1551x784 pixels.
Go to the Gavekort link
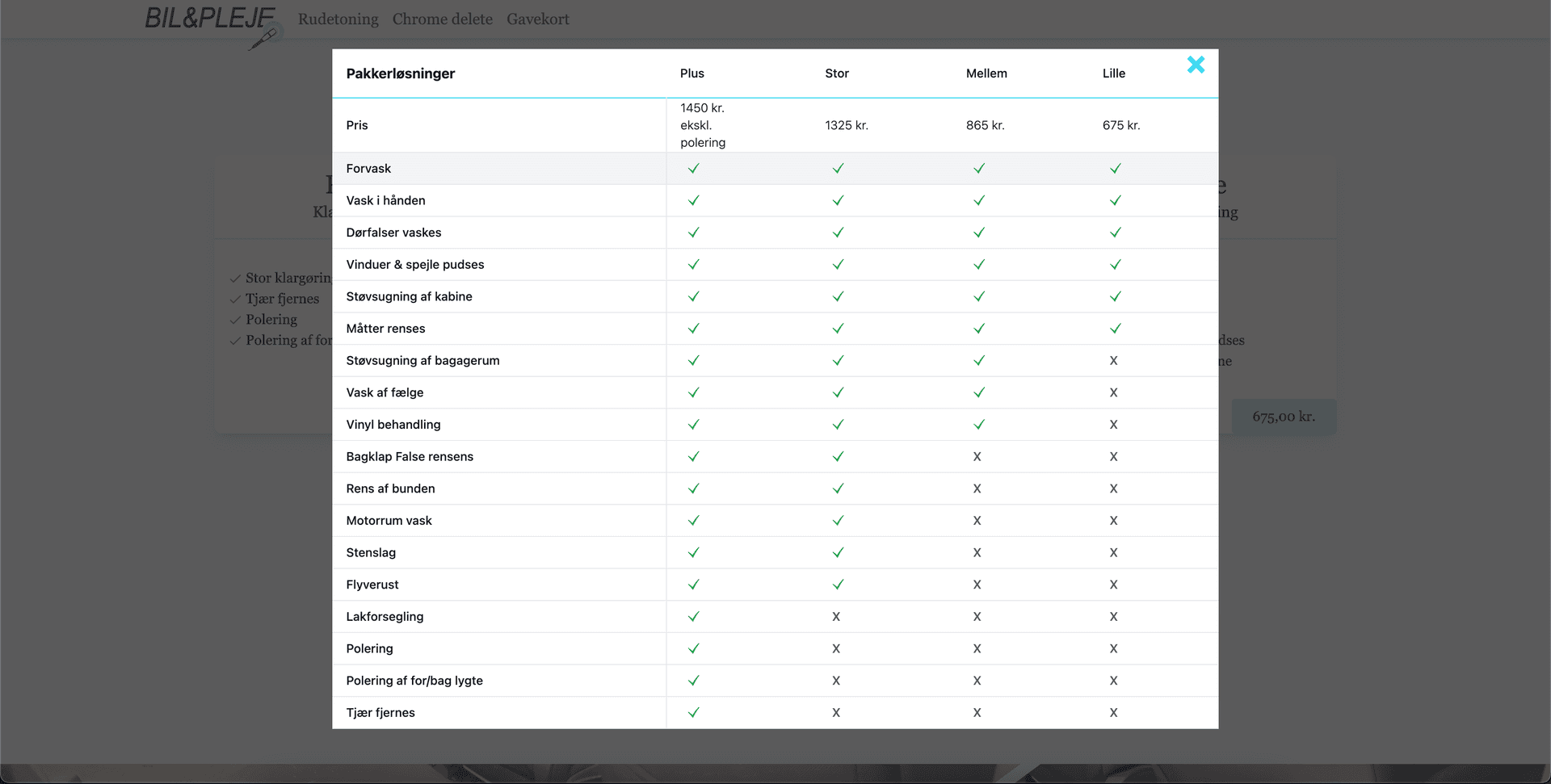click(537, 19)
